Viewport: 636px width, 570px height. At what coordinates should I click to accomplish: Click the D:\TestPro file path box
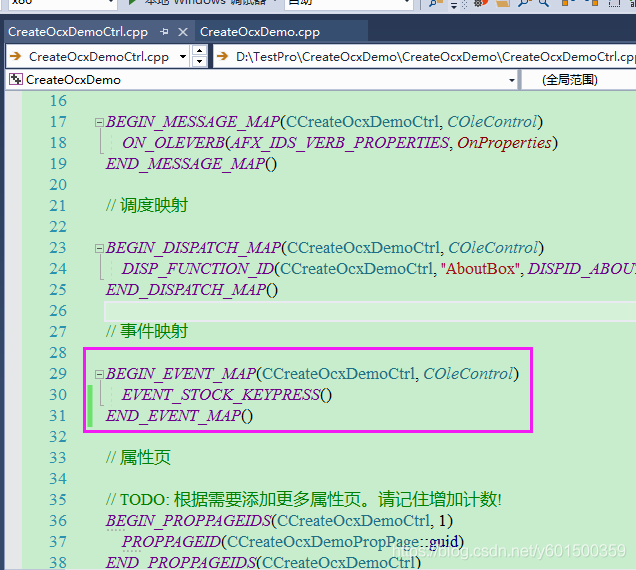(425, 56)
